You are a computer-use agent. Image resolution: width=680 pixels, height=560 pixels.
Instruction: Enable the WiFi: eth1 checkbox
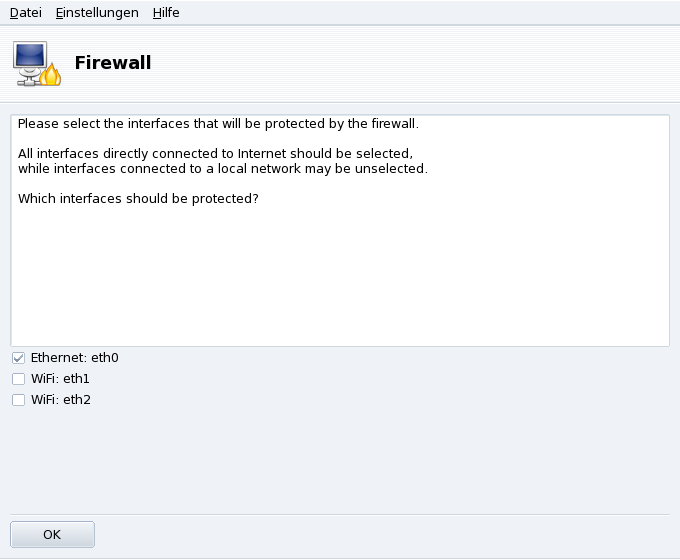(18, 379)
